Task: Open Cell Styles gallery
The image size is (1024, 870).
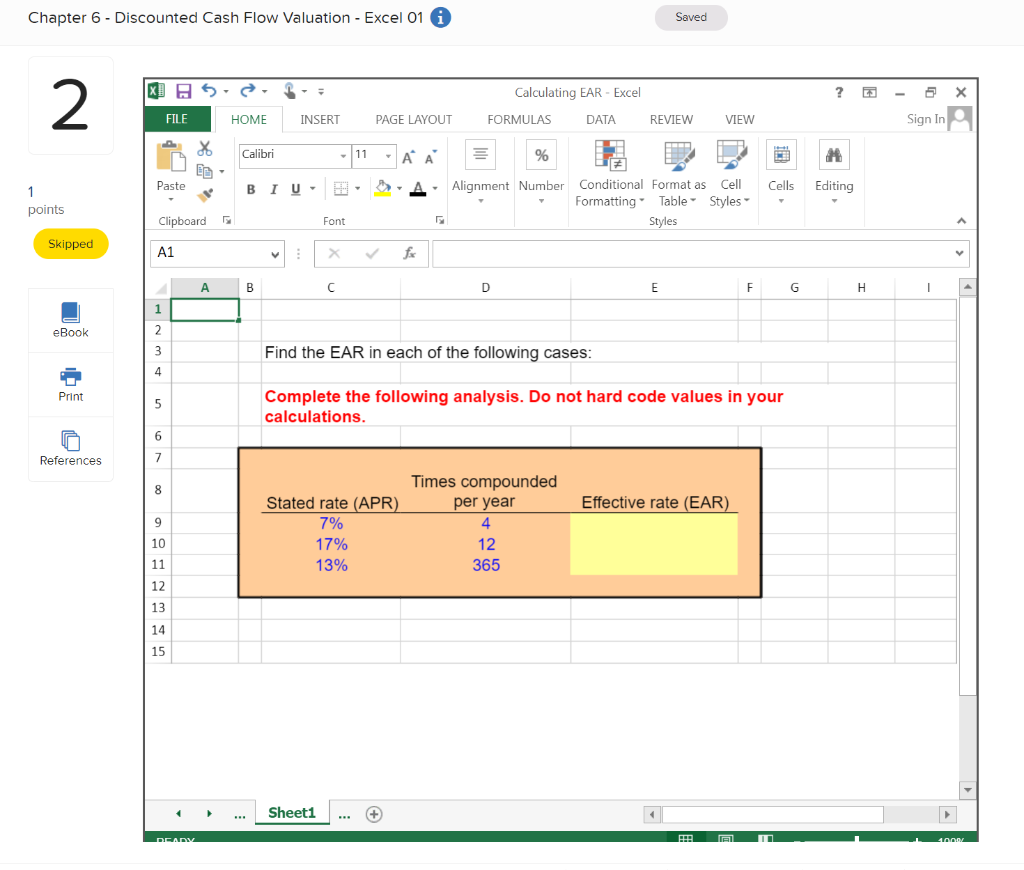Action: coord(730,174)
